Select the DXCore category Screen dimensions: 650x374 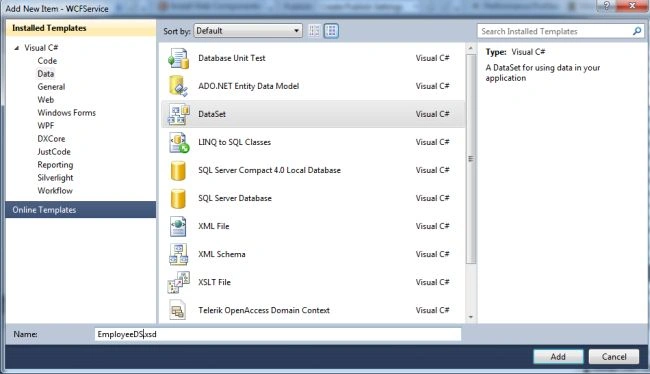(x=51, y=139)
